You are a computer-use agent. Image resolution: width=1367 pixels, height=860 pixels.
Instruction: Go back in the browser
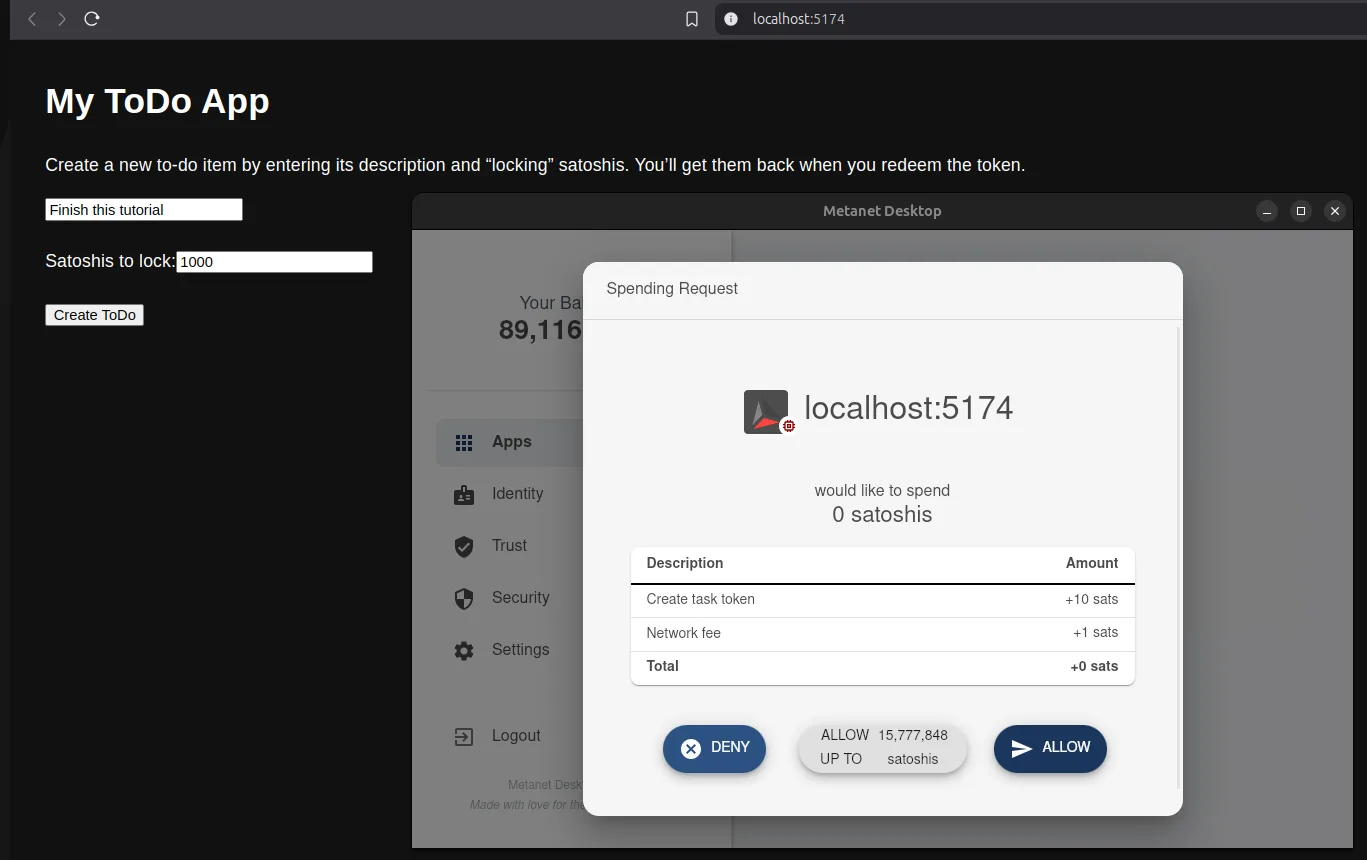pyautogui.click(x=32, y=19)
